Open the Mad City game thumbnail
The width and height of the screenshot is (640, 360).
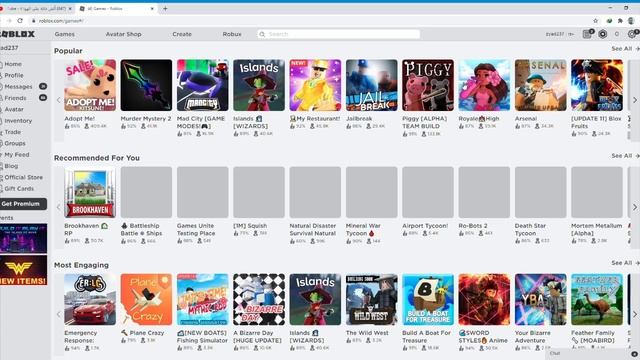click(x=202, y=85)
